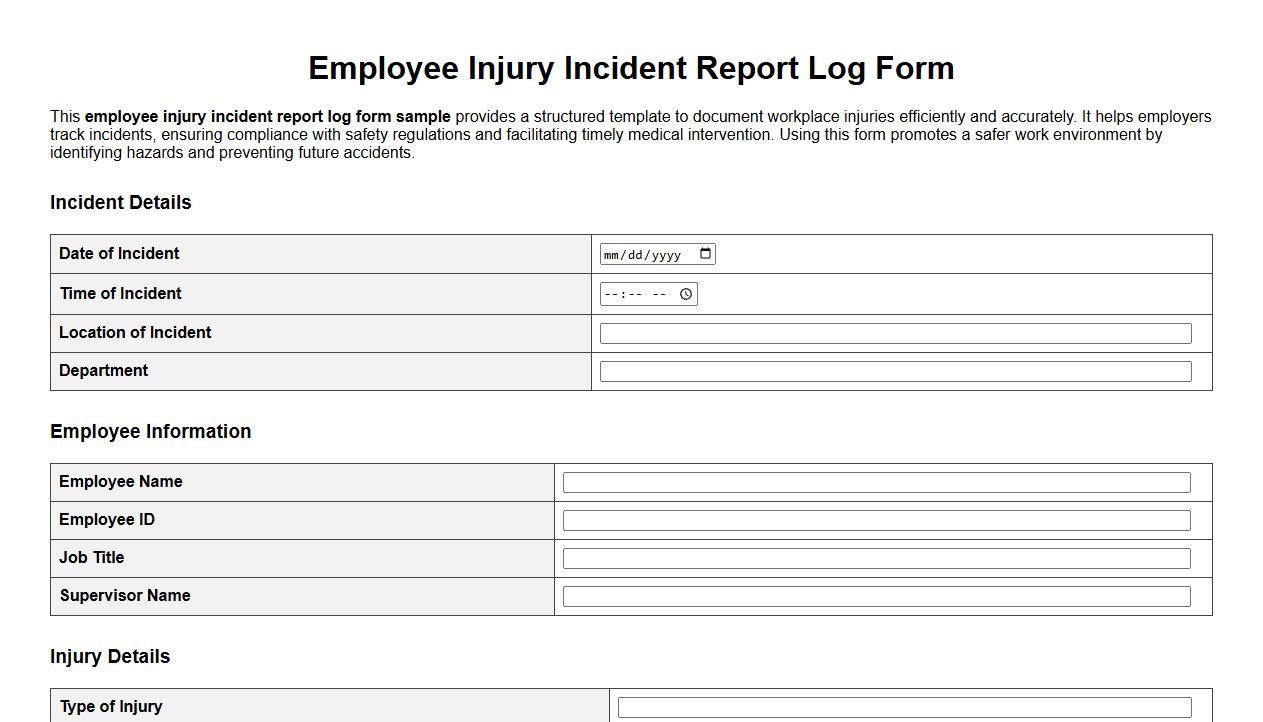Select the month segment in the date field

pos(612,254)
